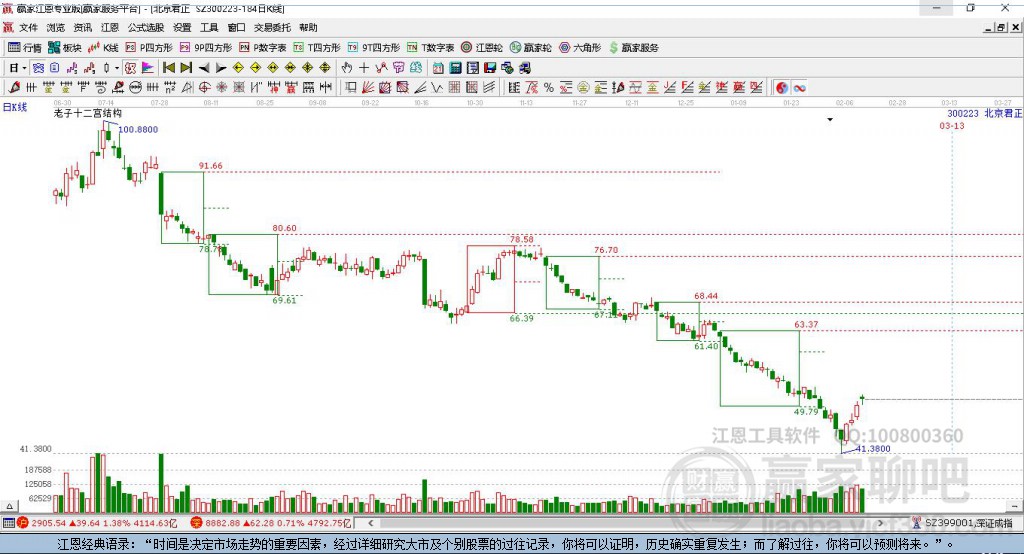1024x554 pixels.
Task: Open the 公式选股 menu
Action: [x=146, y=28]
